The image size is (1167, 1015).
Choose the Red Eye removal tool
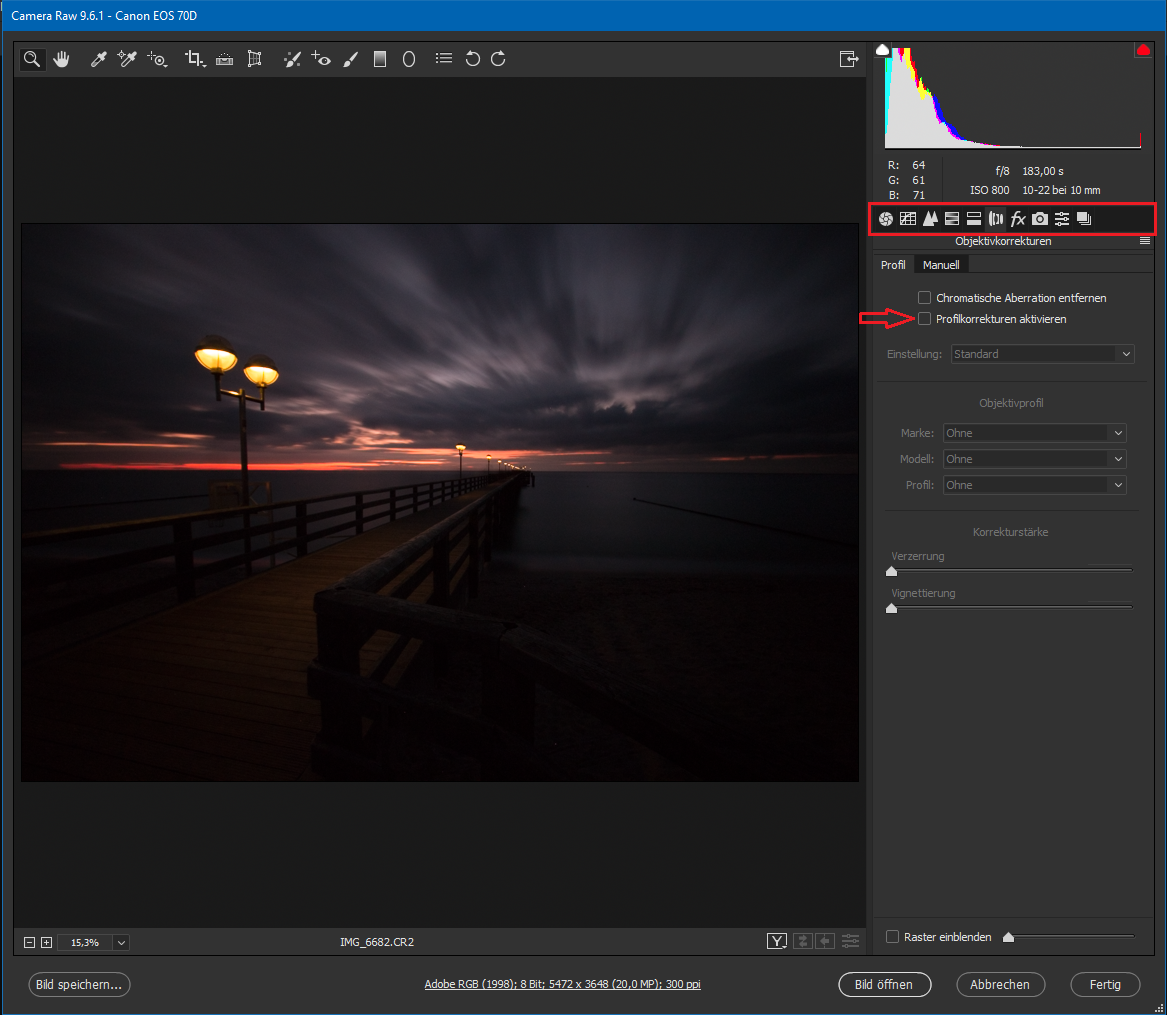click(321, 60)
